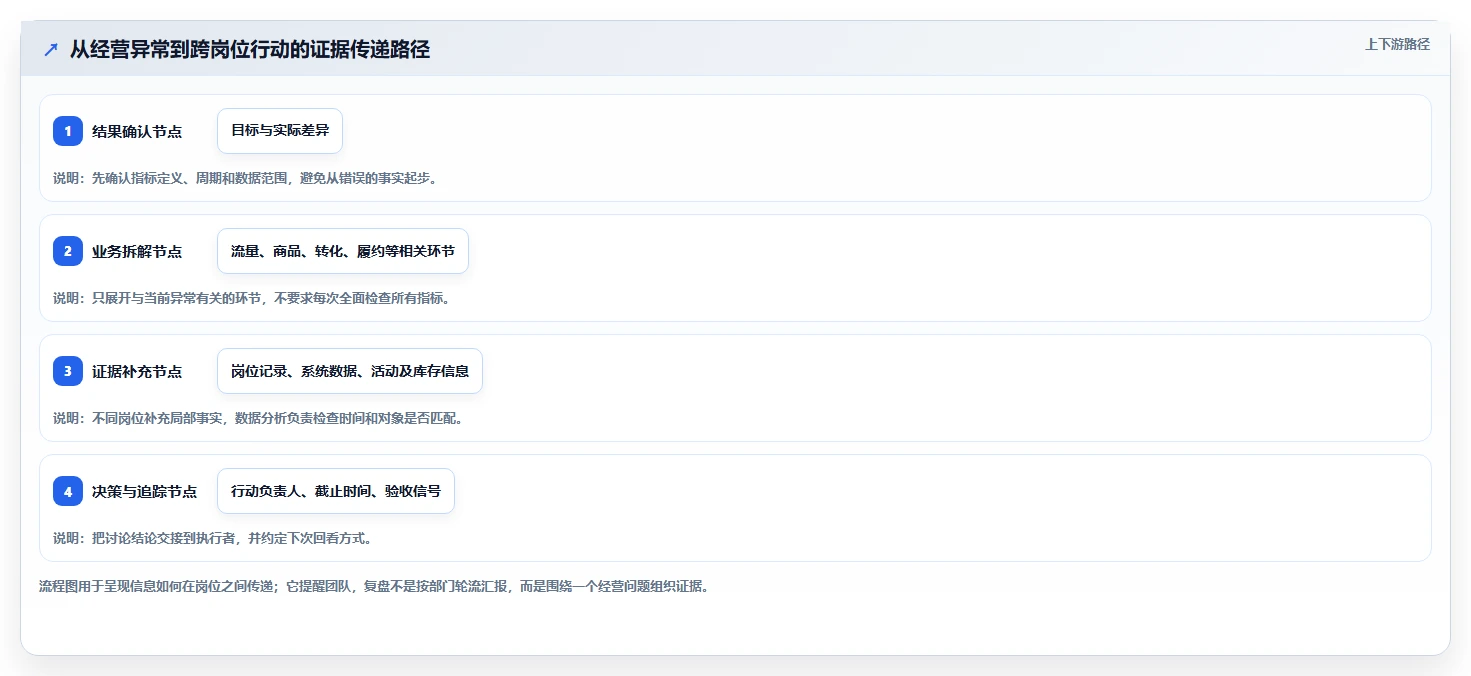The image size is (1471, 676).
Task: Click the note starting 说明：只展开与当前异常有关
Action: (251, 298)
